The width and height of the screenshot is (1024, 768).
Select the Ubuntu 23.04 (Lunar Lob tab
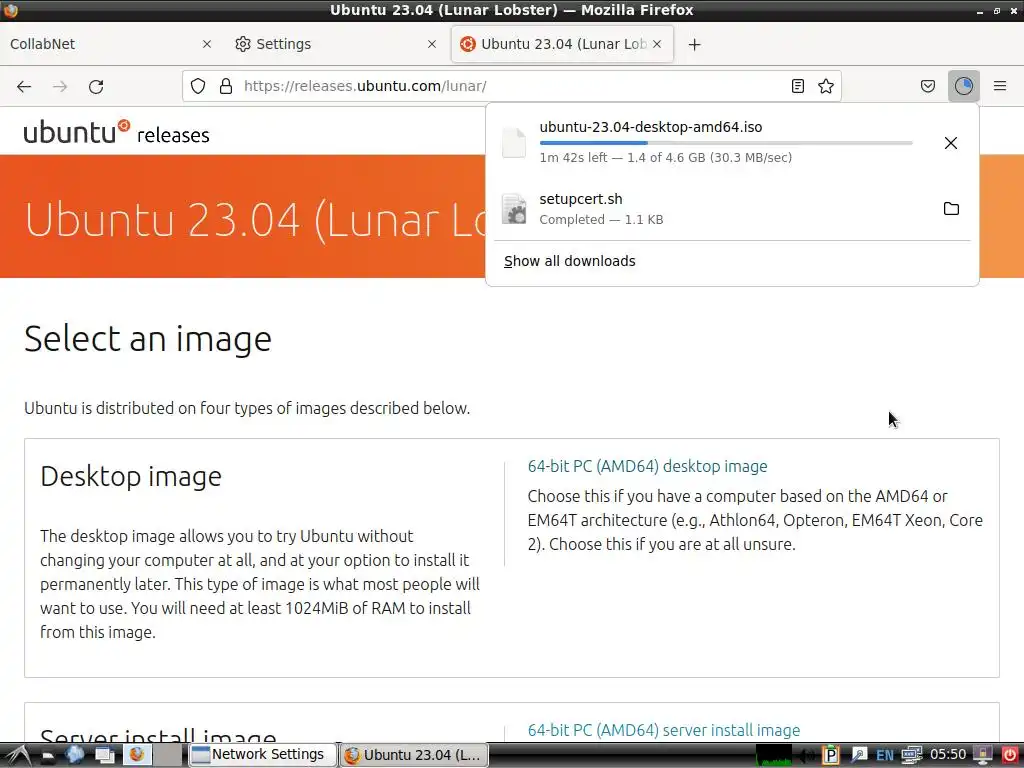click(562, 44)
